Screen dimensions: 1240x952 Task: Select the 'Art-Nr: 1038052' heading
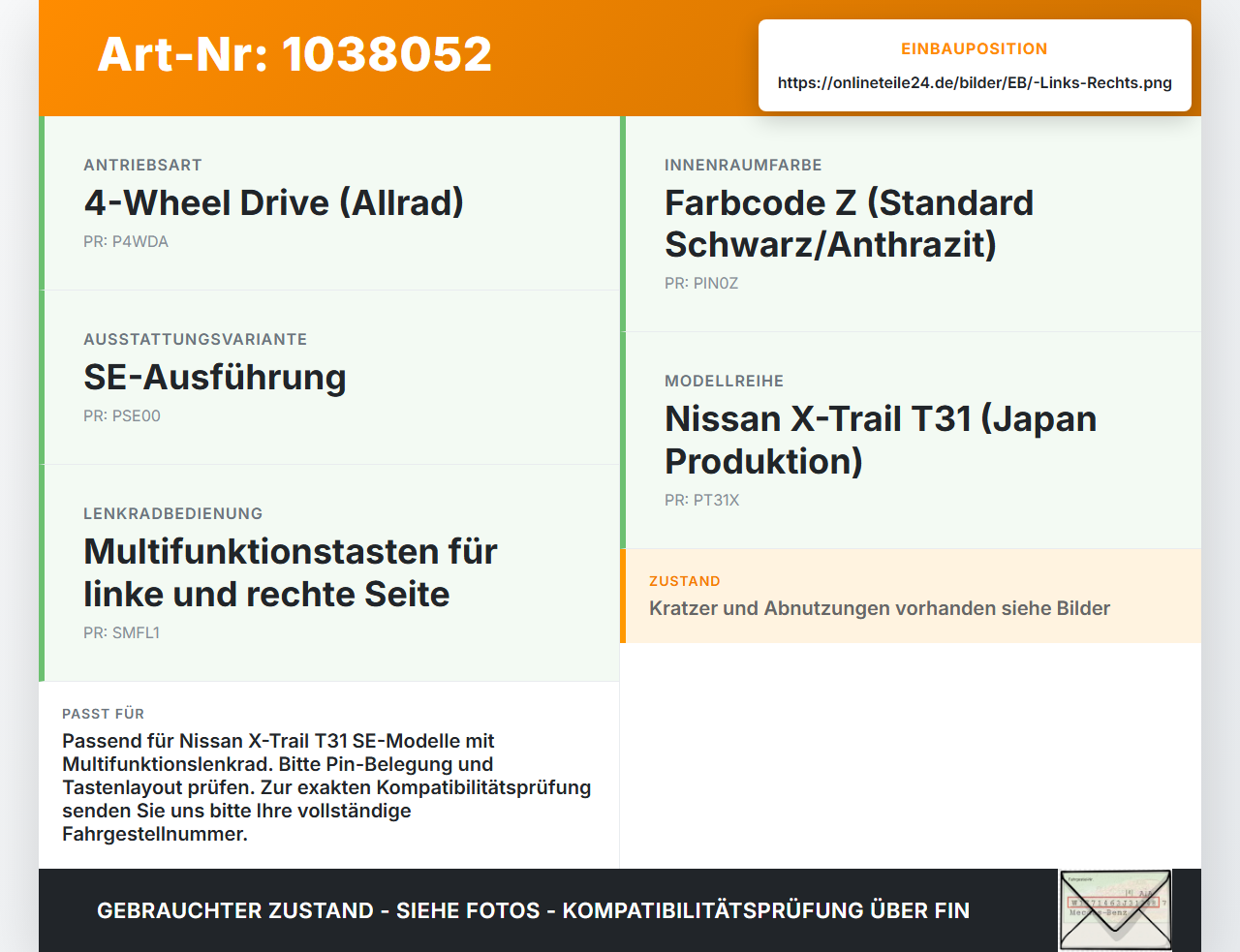click(294, 54)
